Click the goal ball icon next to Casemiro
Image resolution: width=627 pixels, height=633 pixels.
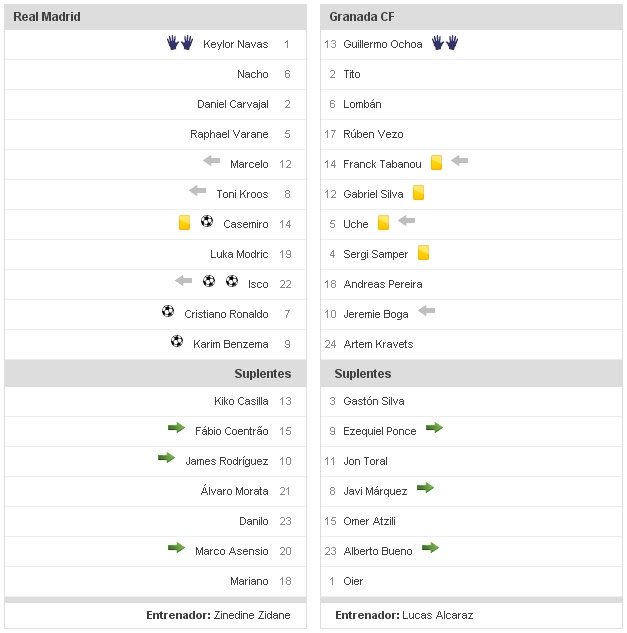[207, 222]
